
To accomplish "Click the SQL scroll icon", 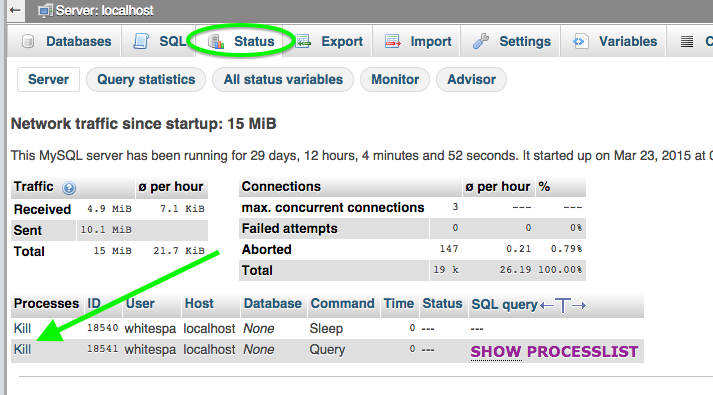I will [x=141, y=41].
